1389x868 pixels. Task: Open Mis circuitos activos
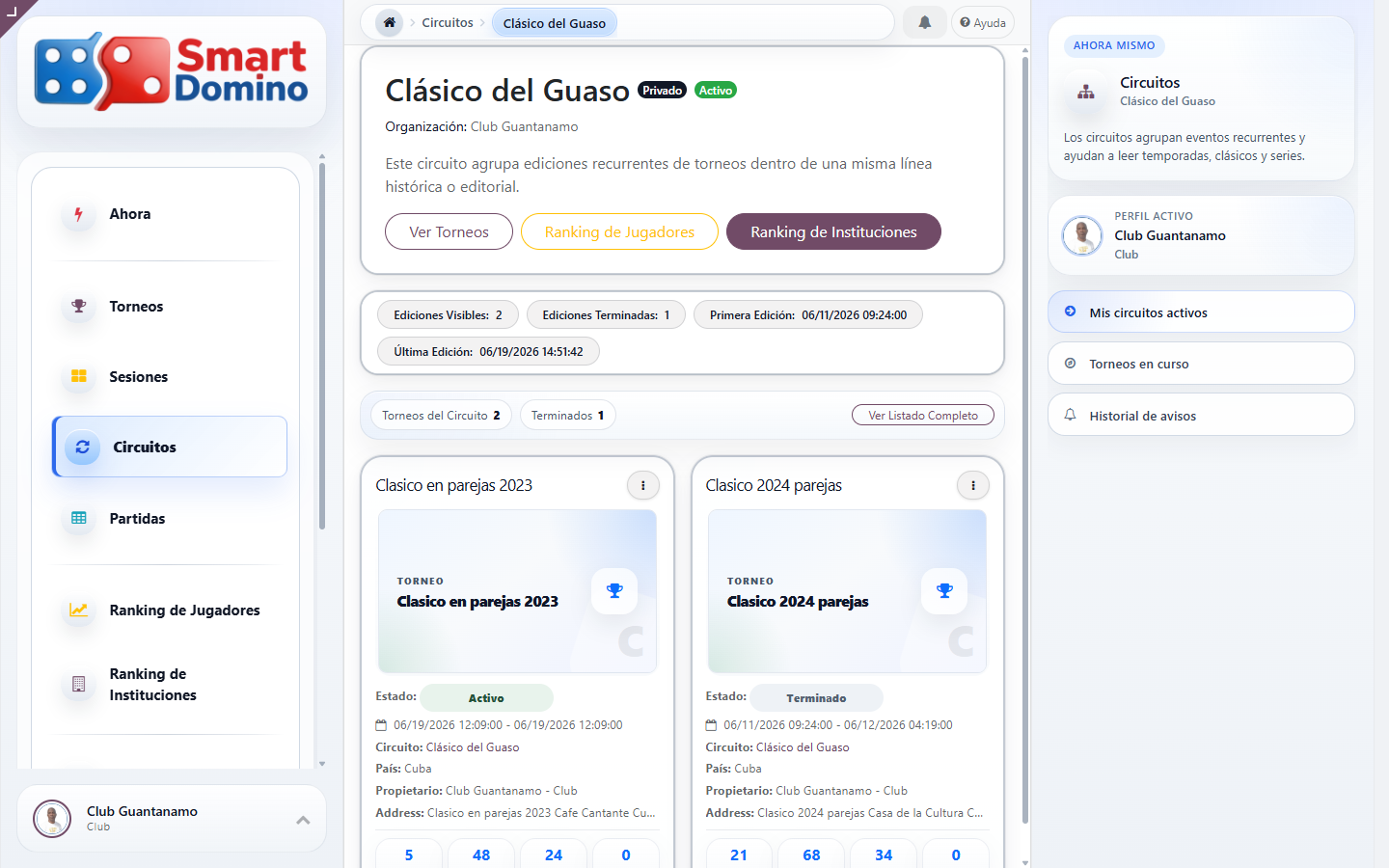pyautogui.click(x=1201, y=312)
